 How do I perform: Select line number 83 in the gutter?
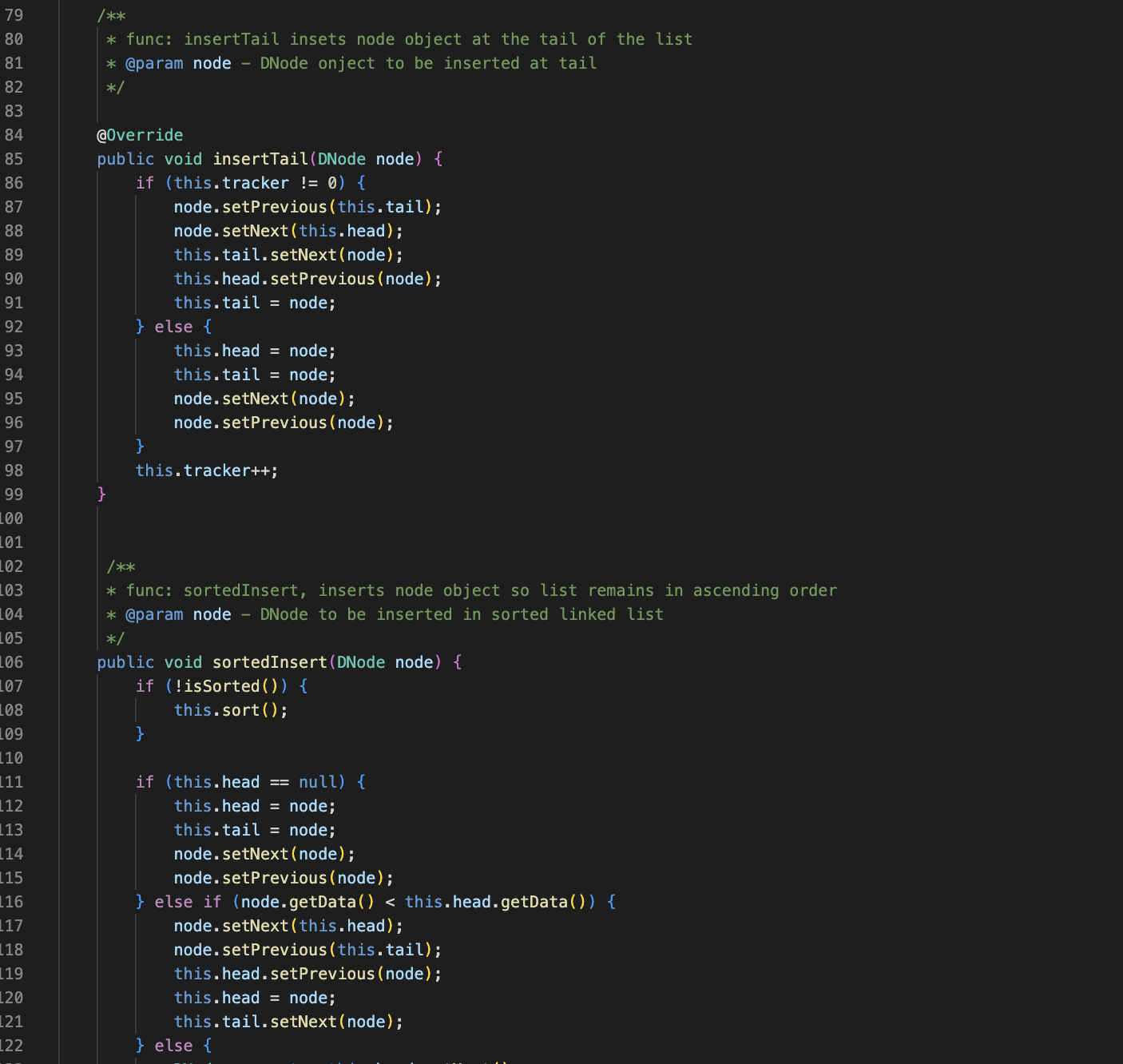[14, 111]
